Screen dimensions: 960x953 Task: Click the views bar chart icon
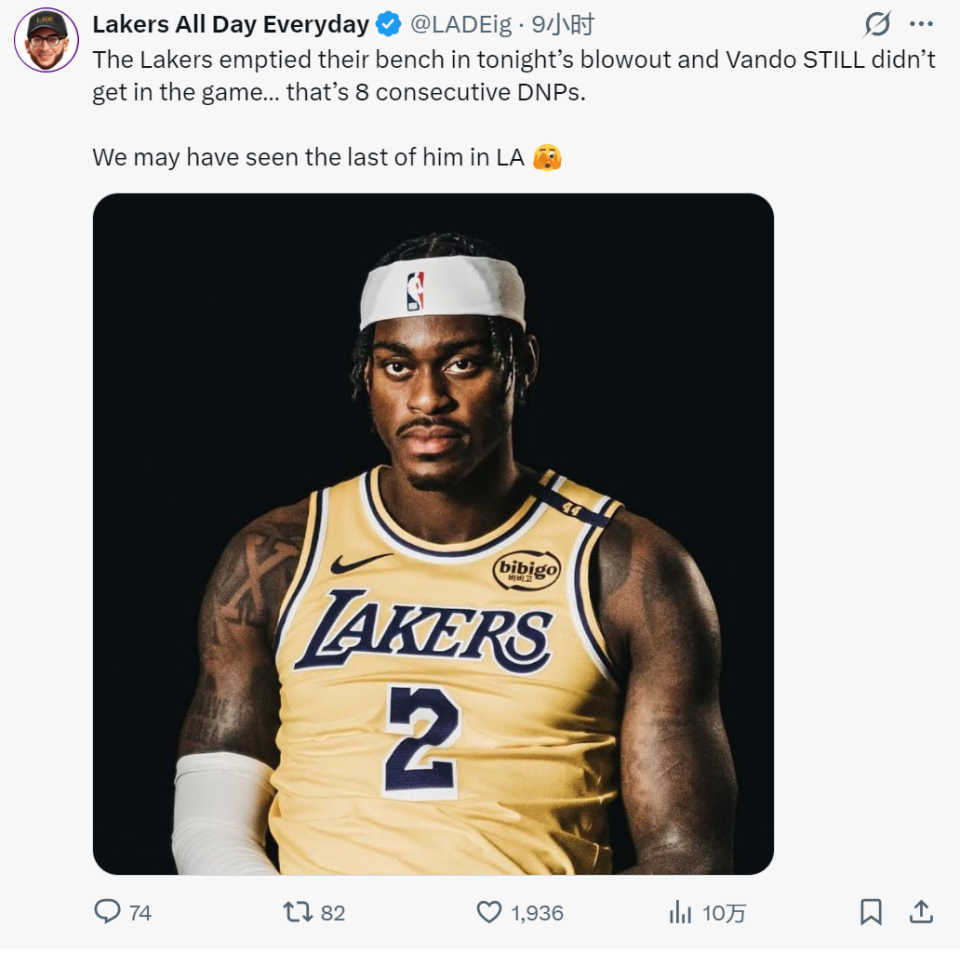point(680,911)
